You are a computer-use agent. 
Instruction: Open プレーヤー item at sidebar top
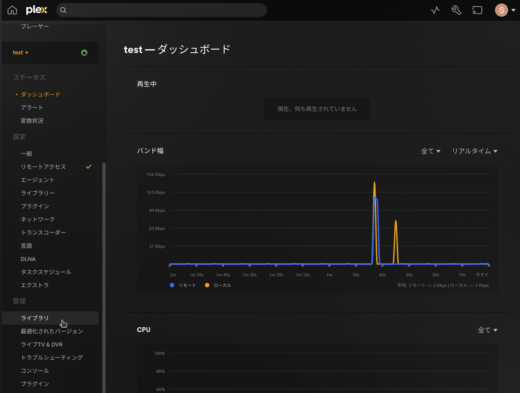(35, 26)
